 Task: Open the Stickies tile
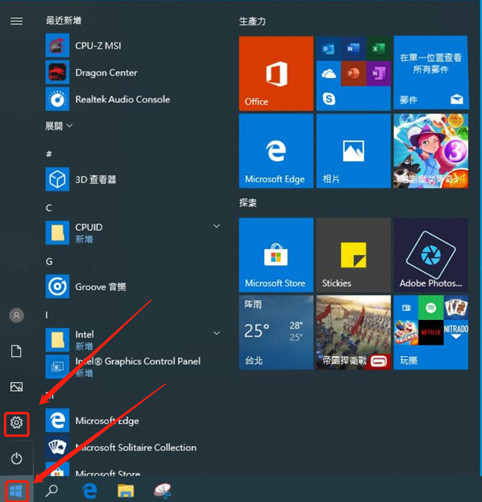pyautogui.click(x=353, y=255)
